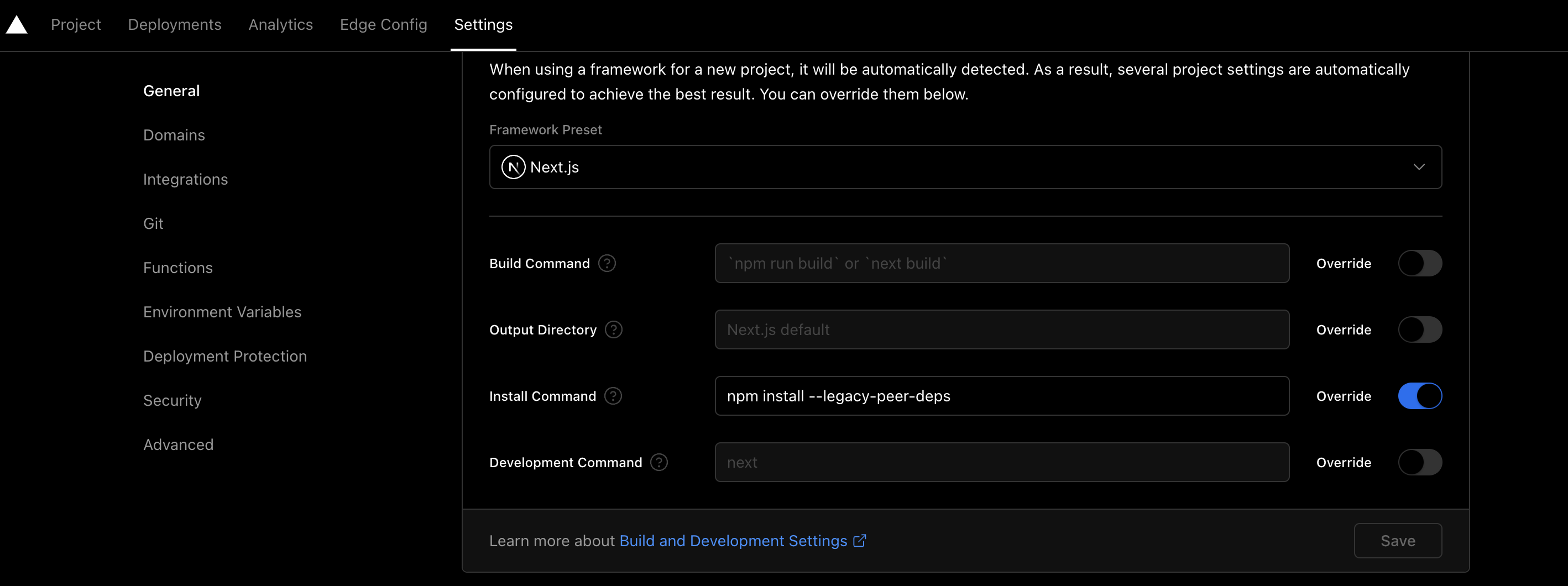Viewport: 1568px width, 586px height.
Task: Enable Output Directory override toggle
Action: (x=1419, y=329)
